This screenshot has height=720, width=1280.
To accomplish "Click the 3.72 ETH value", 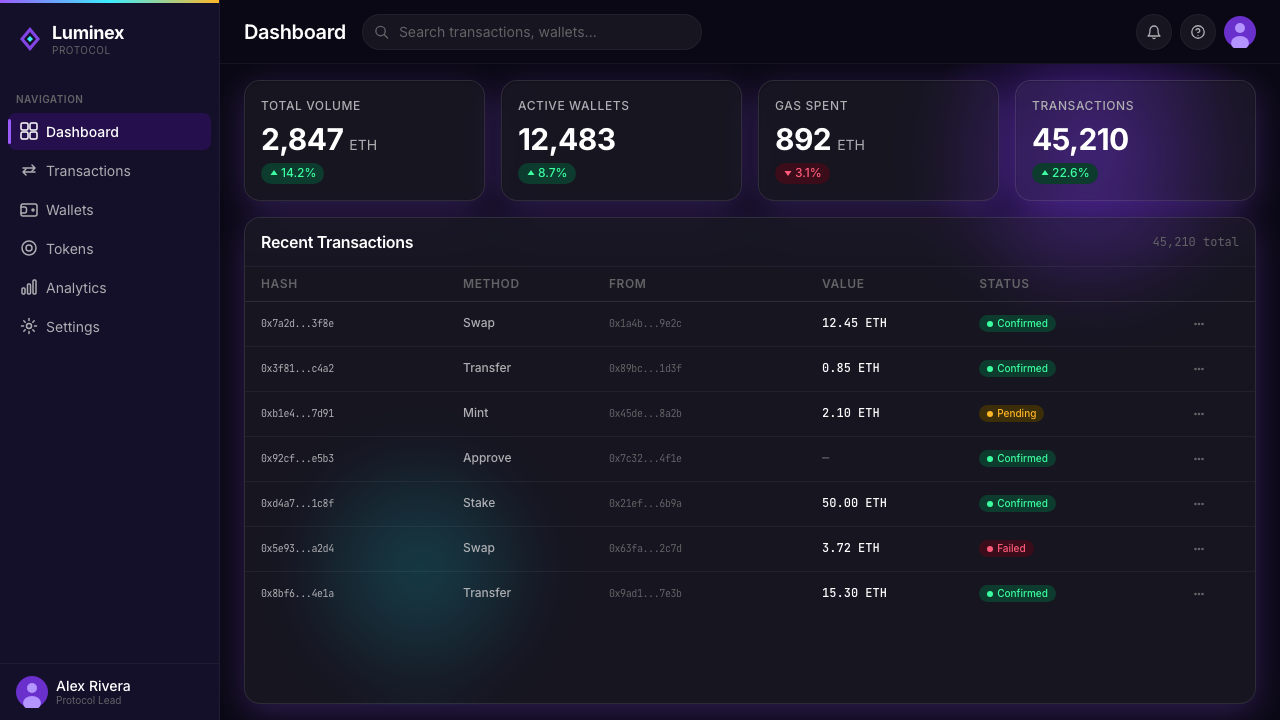I will [x=851, y=548].
